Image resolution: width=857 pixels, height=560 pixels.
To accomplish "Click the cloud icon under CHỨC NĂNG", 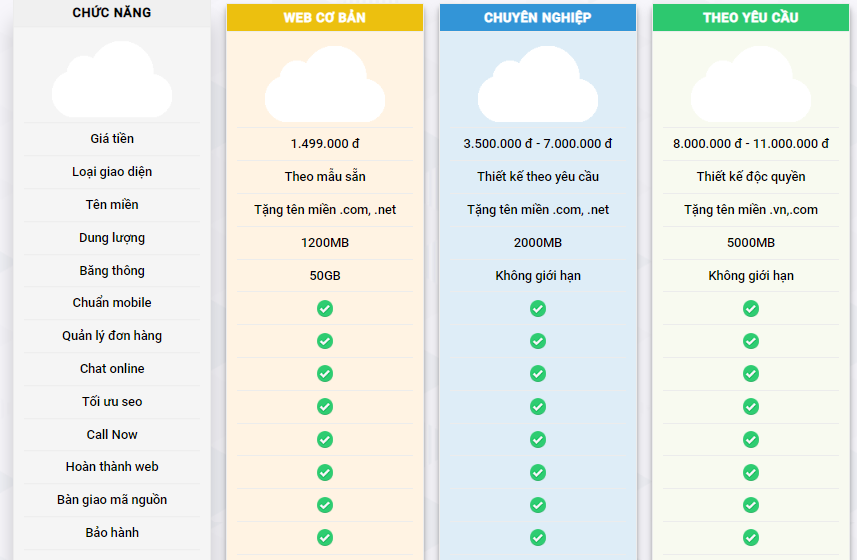I will [112, 82].
